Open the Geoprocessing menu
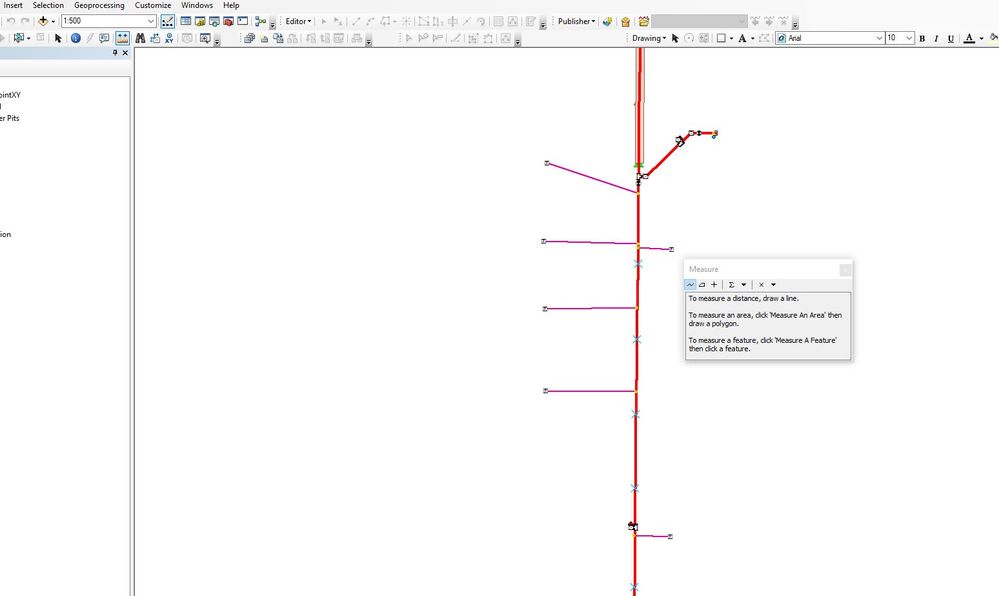Viewport: 999px width, 596px height. (x=99, y=5)
